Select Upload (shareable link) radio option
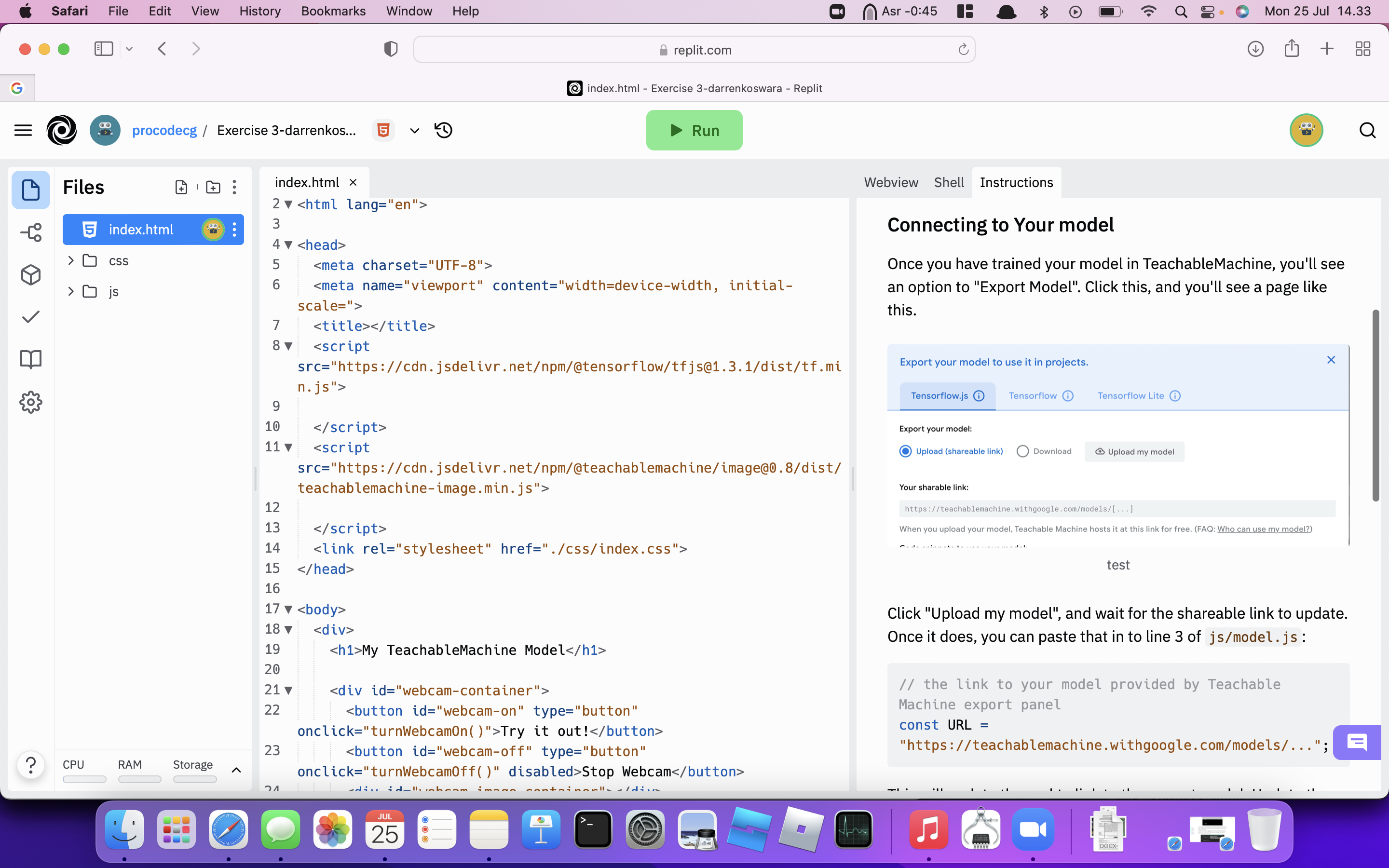The width and height of the screenshot is (1389, 868). pos(905,451)
